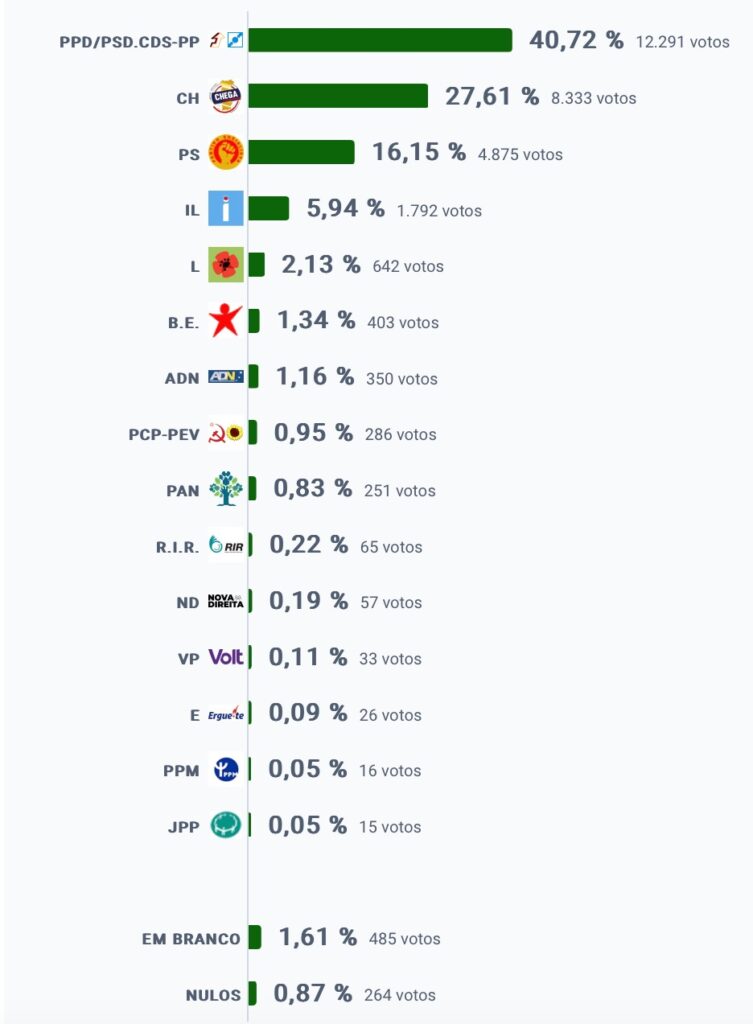The height and width of the screenshot is (1024, 753).
Task: Click the PS fist logo
Action: [225, 152]
